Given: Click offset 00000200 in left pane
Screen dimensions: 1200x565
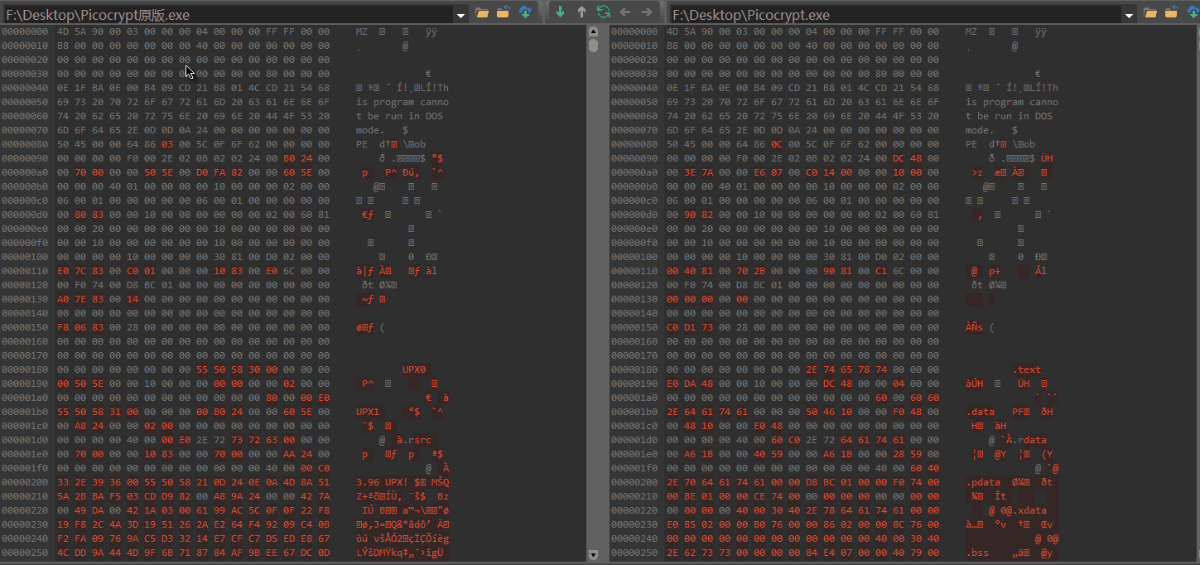Looking at the screenshot, I should pos(25,481).
